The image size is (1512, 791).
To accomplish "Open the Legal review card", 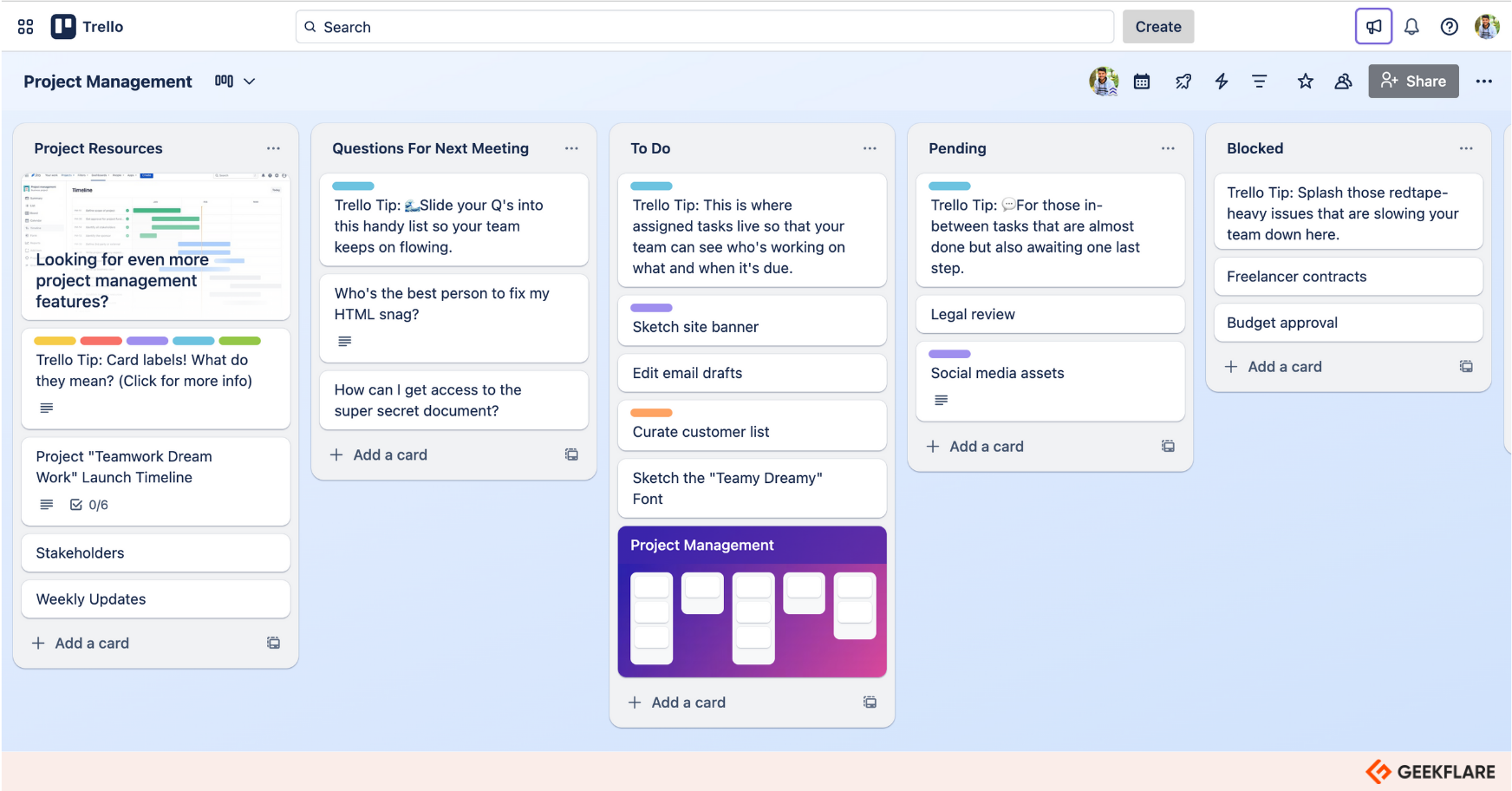I will (1051, 314).
